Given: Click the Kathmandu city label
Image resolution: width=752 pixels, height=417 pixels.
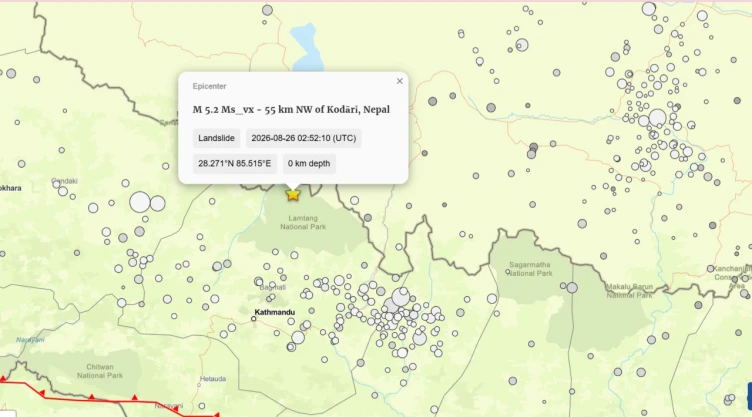Looking at the screenshot, I should tap(274, 312).
